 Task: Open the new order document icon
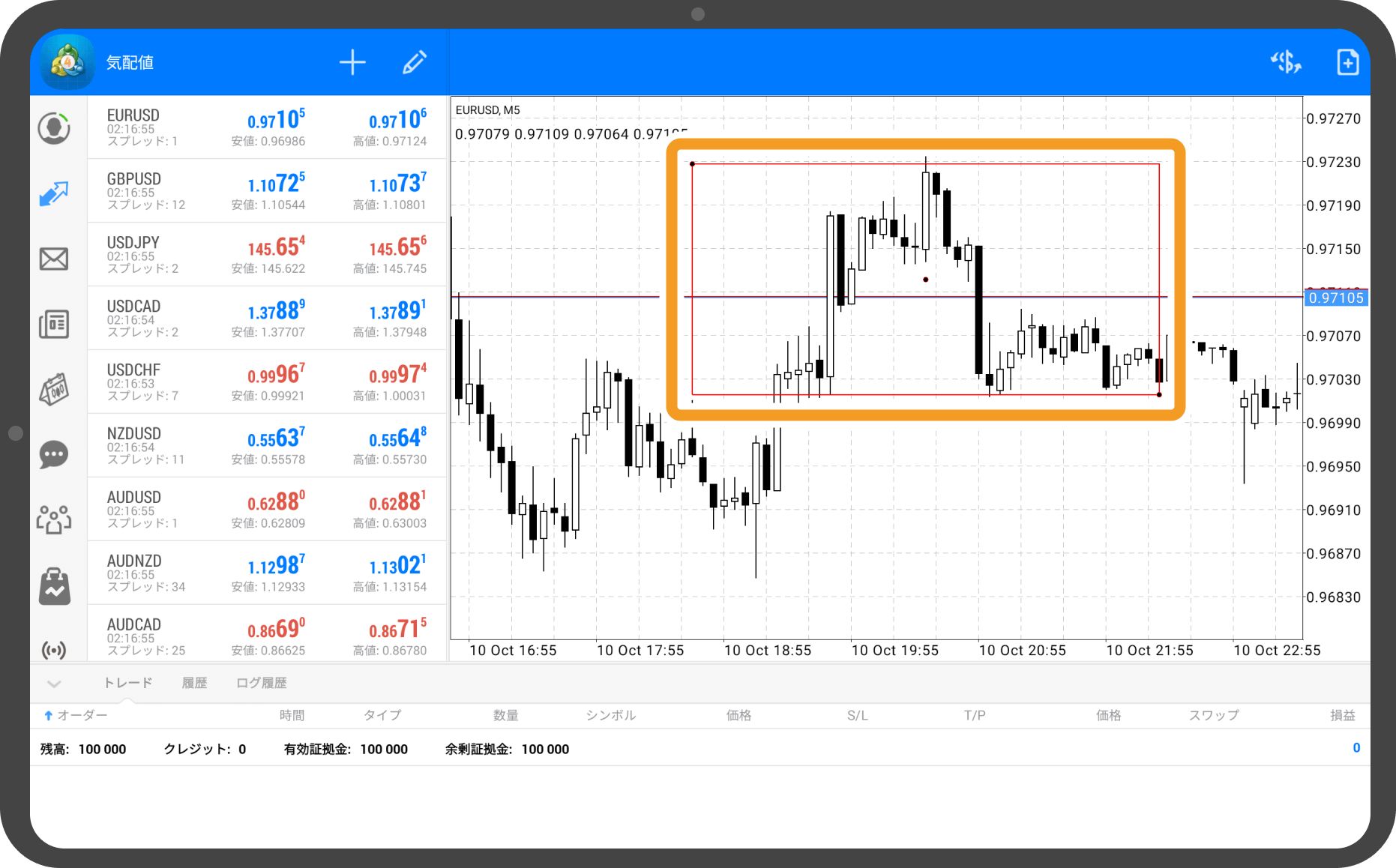(1347, 62)
